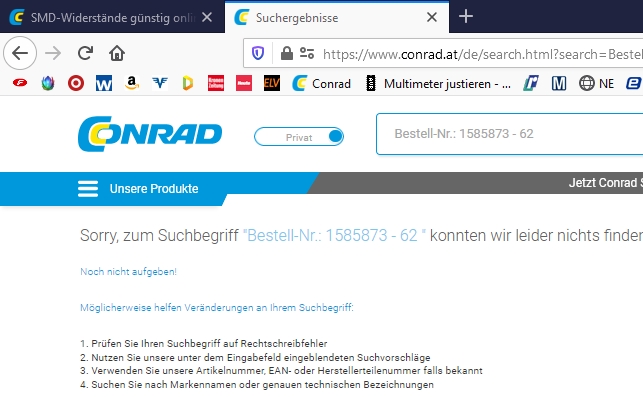Open the blue e bookmark at the bar's edge

point(634,83)
